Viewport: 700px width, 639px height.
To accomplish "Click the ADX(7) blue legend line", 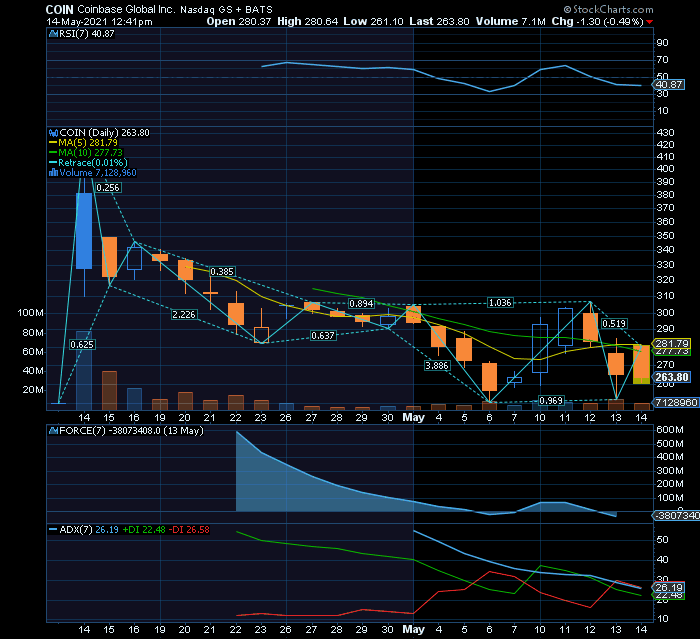I will 53,530.
